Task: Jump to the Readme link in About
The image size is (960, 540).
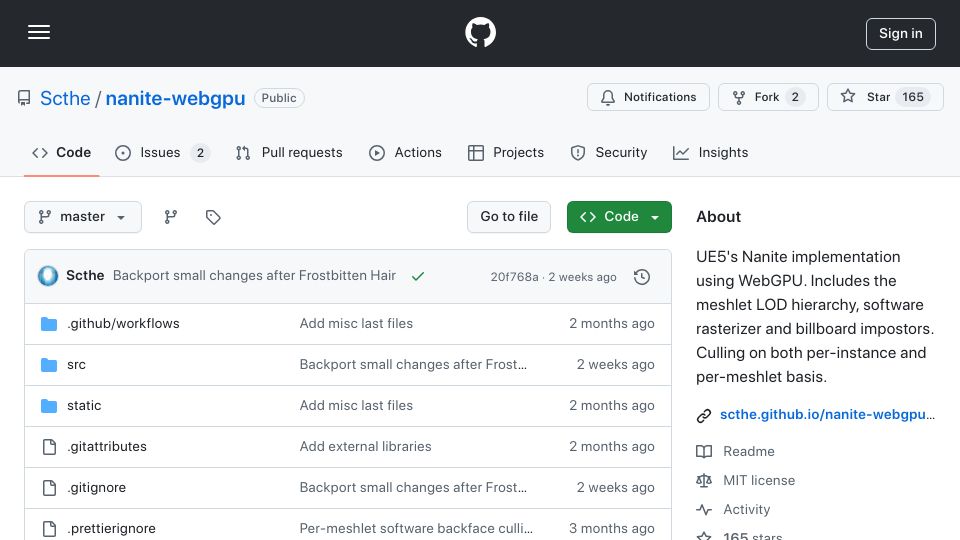Action: click(x=748, y=451)
